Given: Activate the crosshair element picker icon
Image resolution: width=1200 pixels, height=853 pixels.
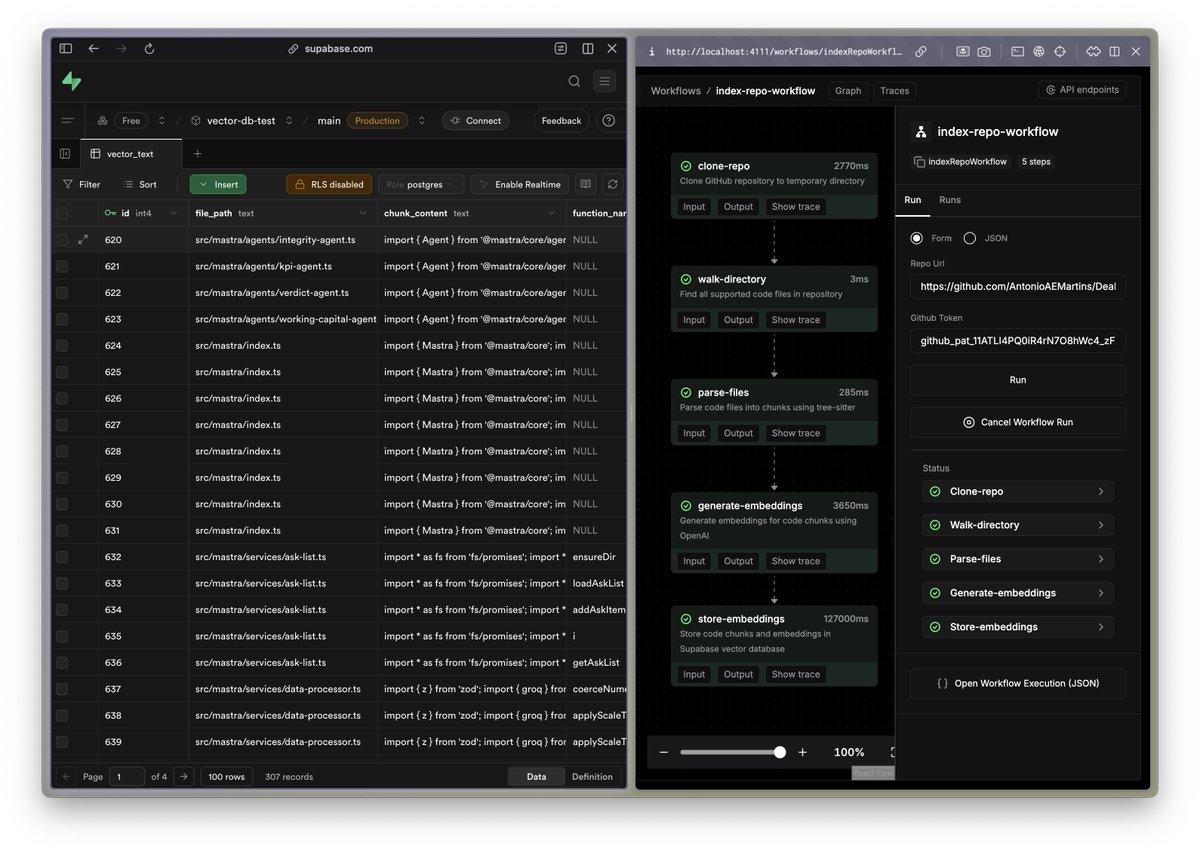Looking at the screenshot, I should pos(1060,51).
